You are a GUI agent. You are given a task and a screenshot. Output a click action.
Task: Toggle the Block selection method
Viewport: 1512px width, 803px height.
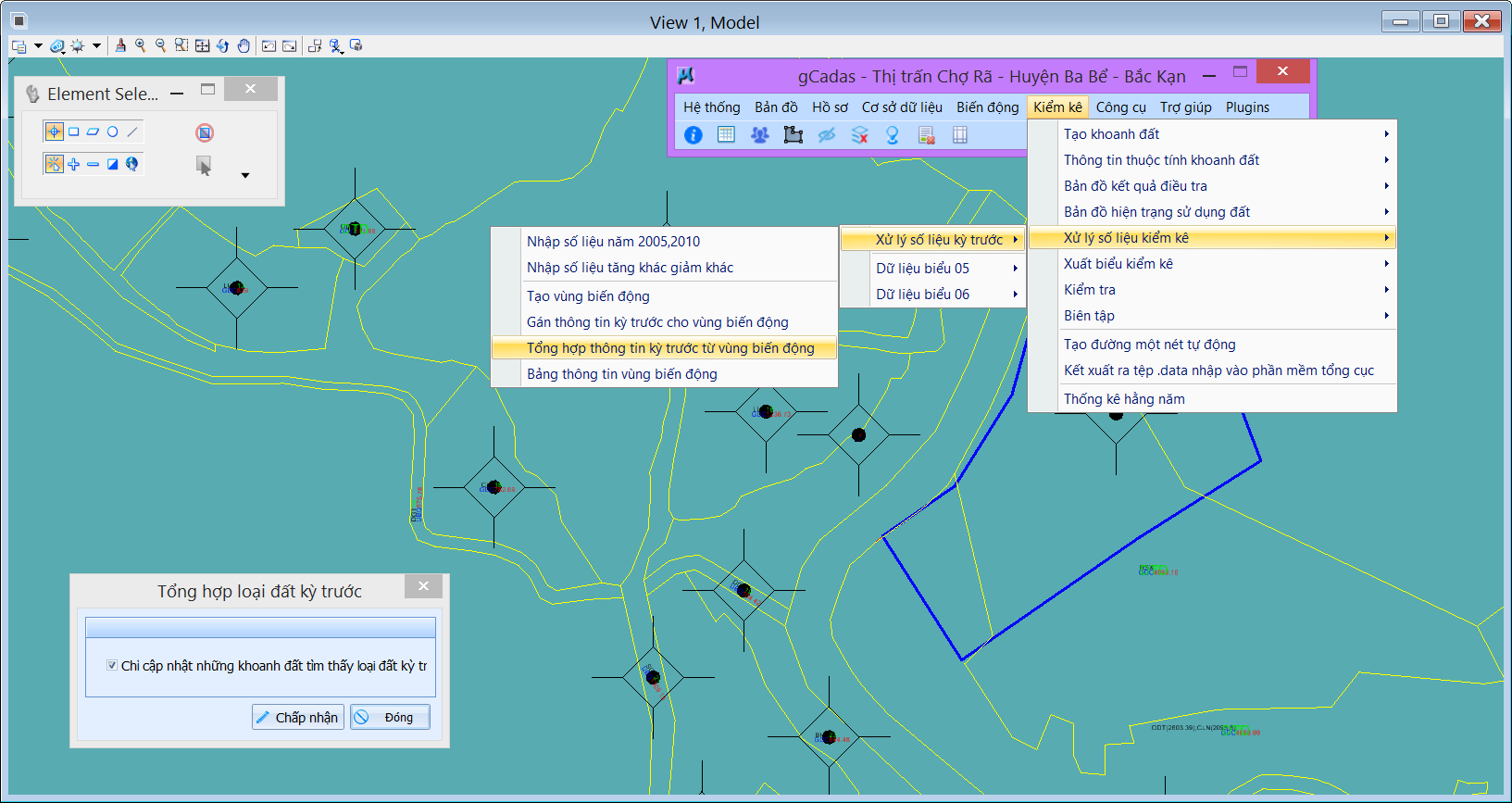(x=73, y=132)
